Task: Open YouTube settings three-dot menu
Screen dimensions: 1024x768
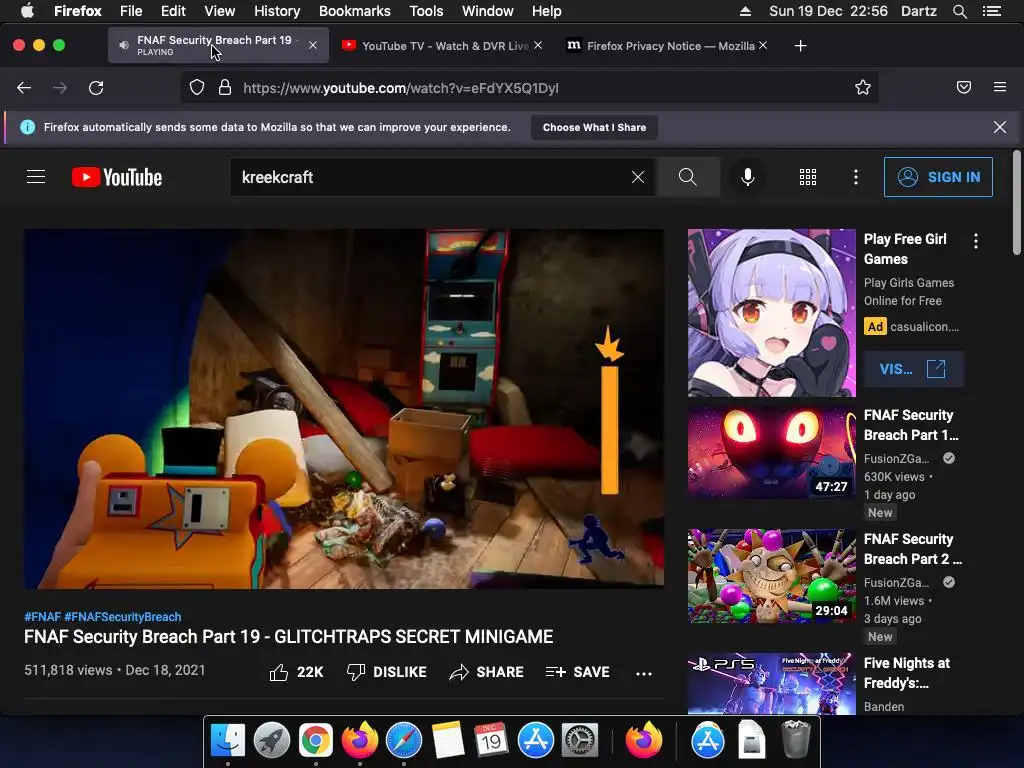Action: click(x=856, y=177)
